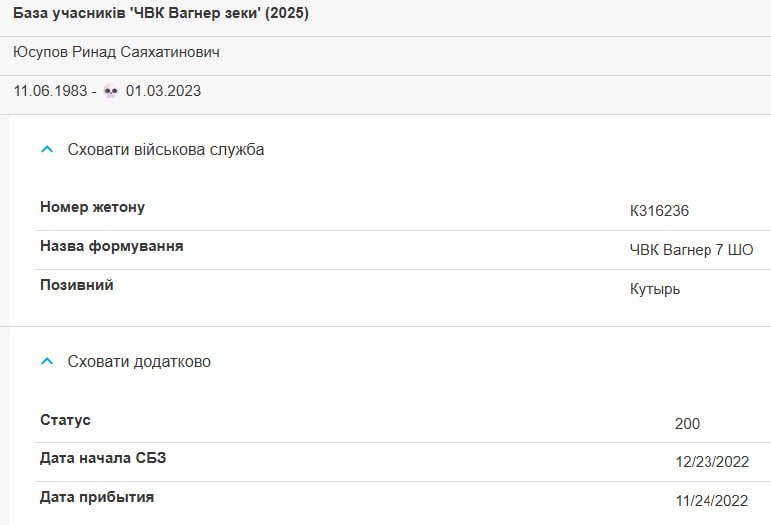This screenshot has height=525, width=771.
Task: Click the formation value ЧВК Вагнер 7 ШО
Action: tap(691, 250)
